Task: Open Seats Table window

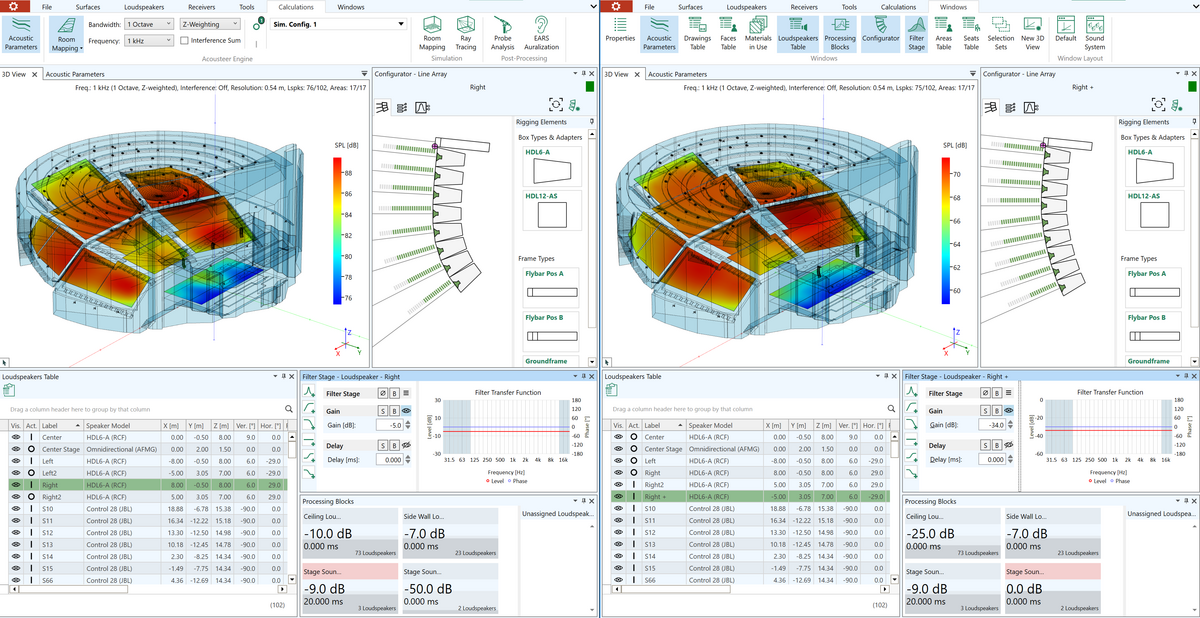Action: pyautogui.click(x=971, y=34)
